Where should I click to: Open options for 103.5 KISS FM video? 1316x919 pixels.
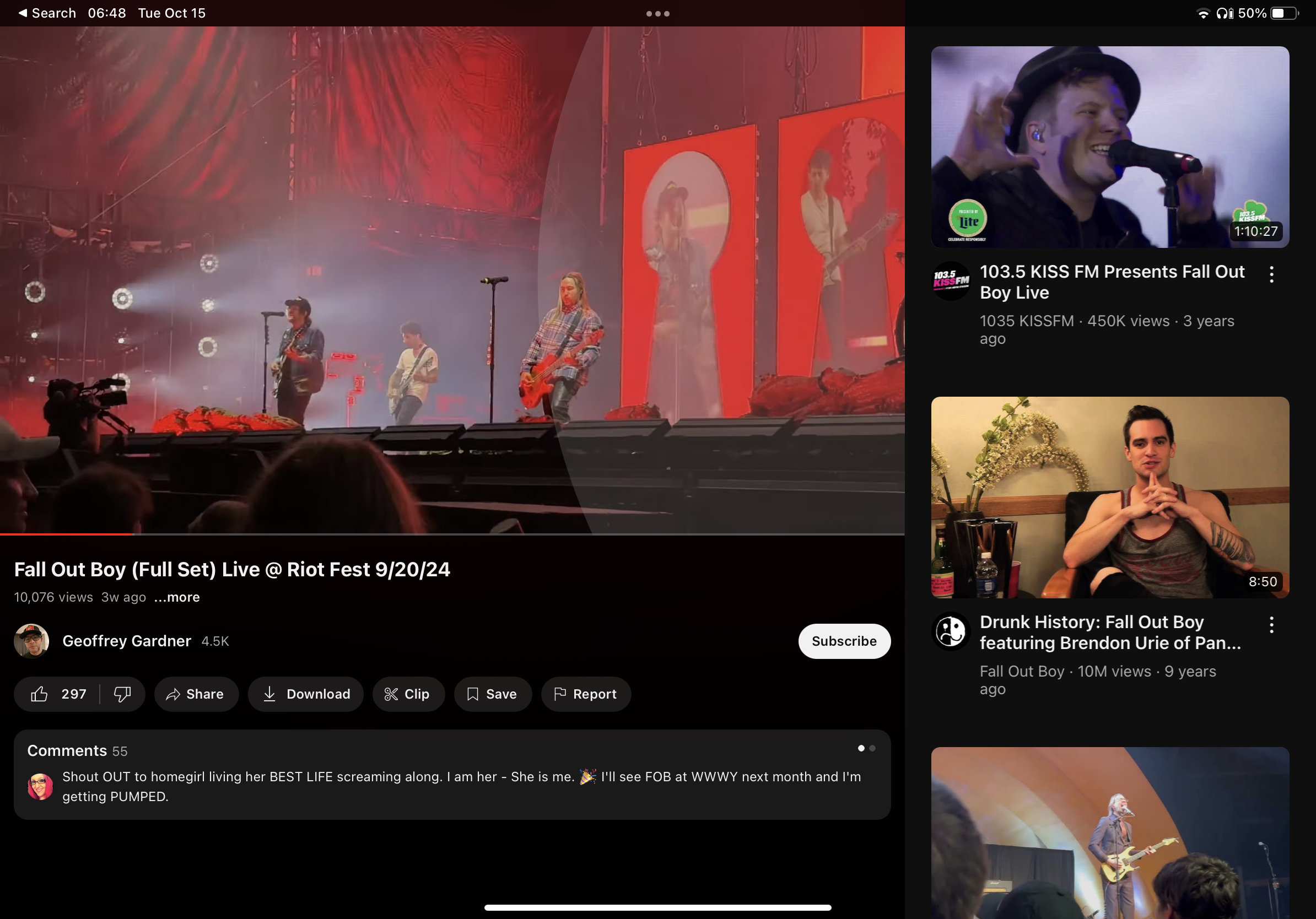point(1271,274)
